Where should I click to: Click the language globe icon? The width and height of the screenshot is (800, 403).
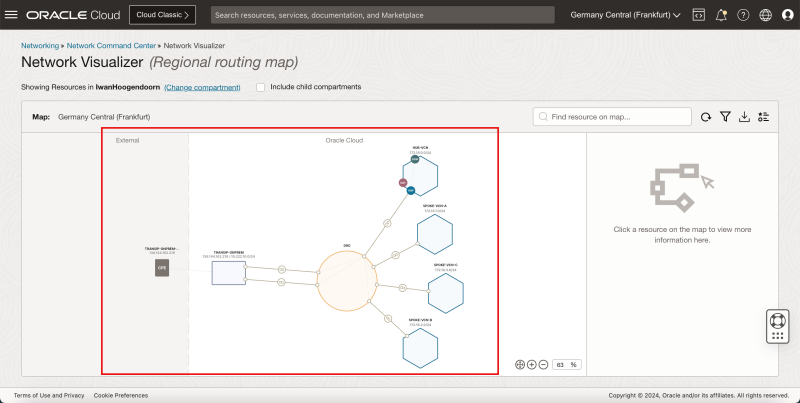point(765,15)
